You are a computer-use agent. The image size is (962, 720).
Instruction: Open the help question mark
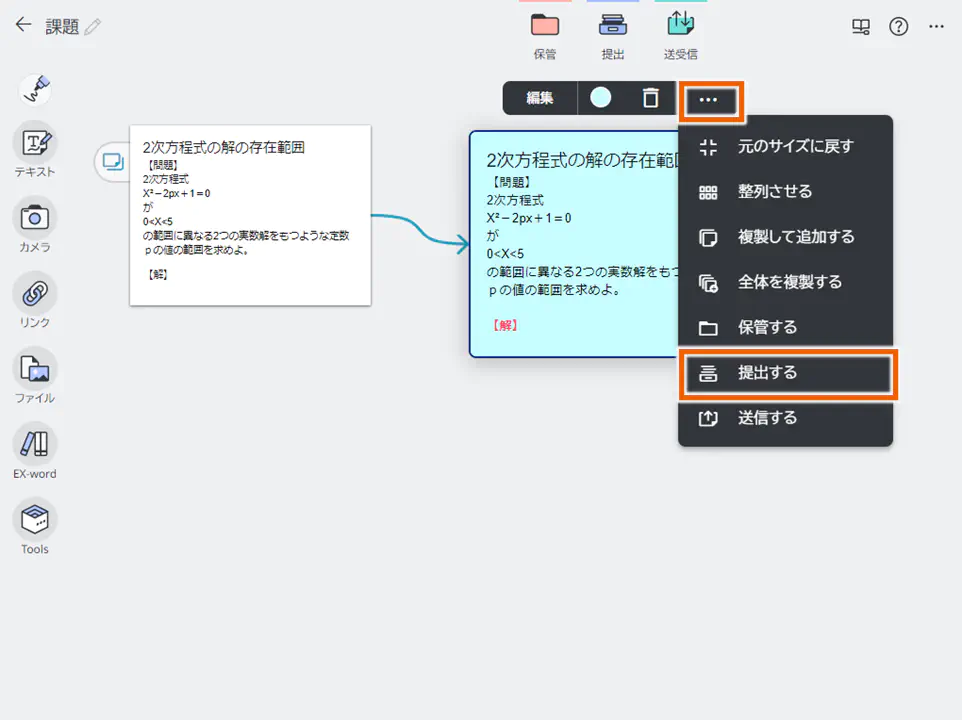click(898, 27)
